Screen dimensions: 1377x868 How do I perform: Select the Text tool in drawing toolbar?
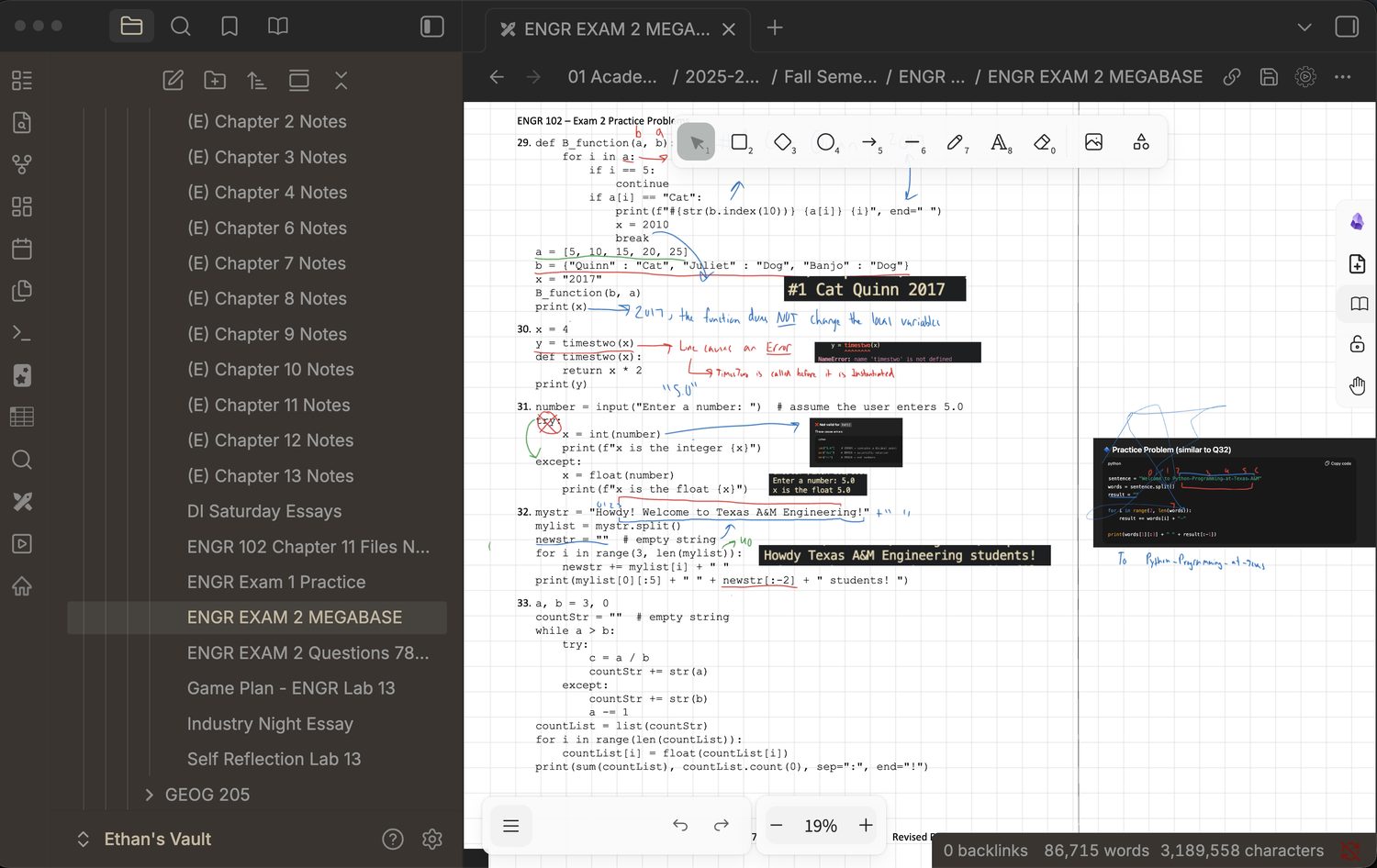(999, 142)
